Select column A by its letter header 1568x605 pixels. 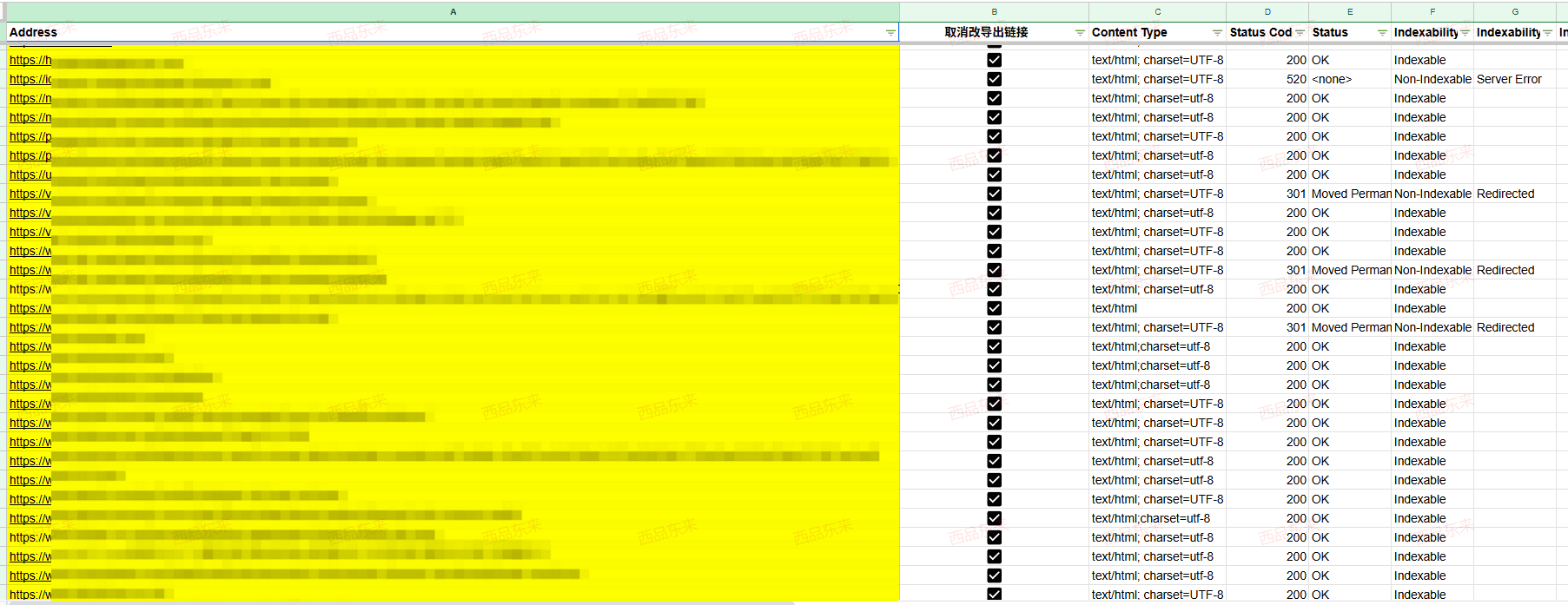click(453, 11)
